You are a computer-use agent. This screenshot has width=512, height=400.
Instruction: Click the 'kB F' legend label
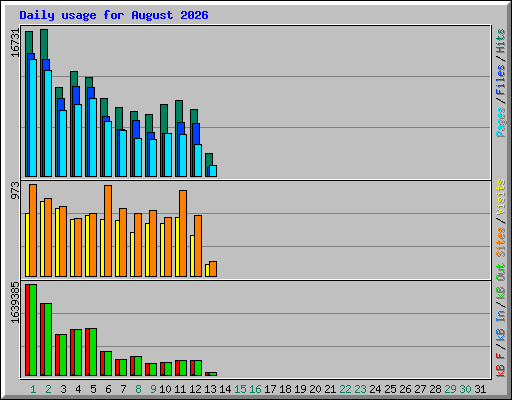tap(501, 365)
